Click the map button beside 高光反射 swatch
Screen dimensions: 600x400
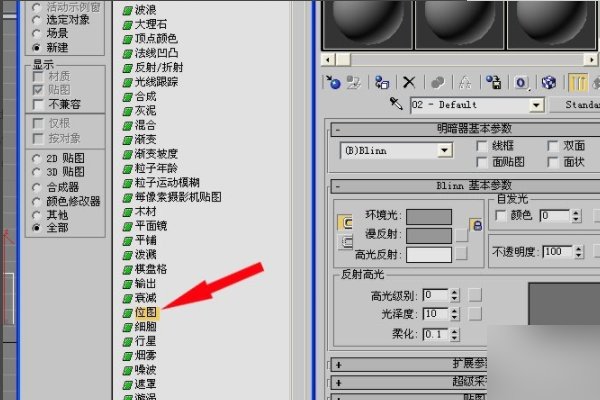coord(461,253)
